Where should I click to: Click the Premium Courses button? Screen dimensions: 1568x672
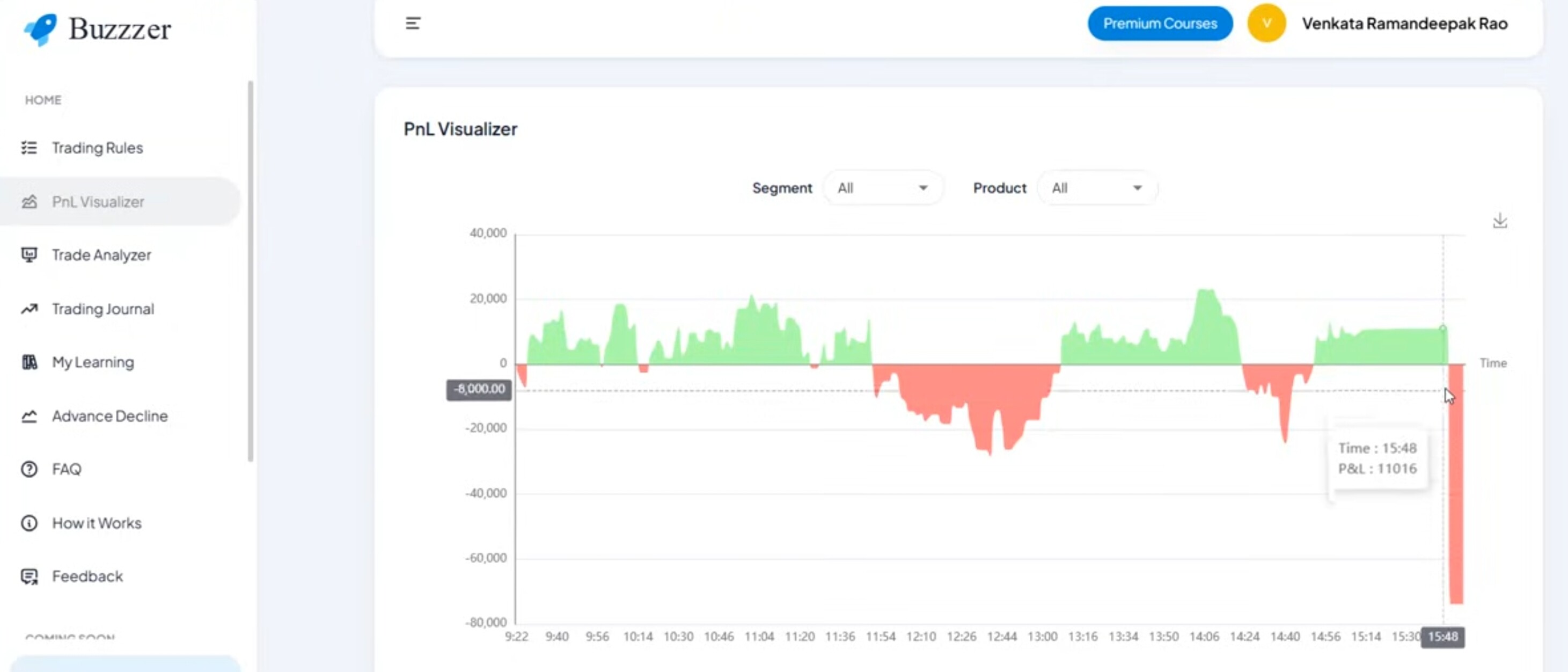1160,23
